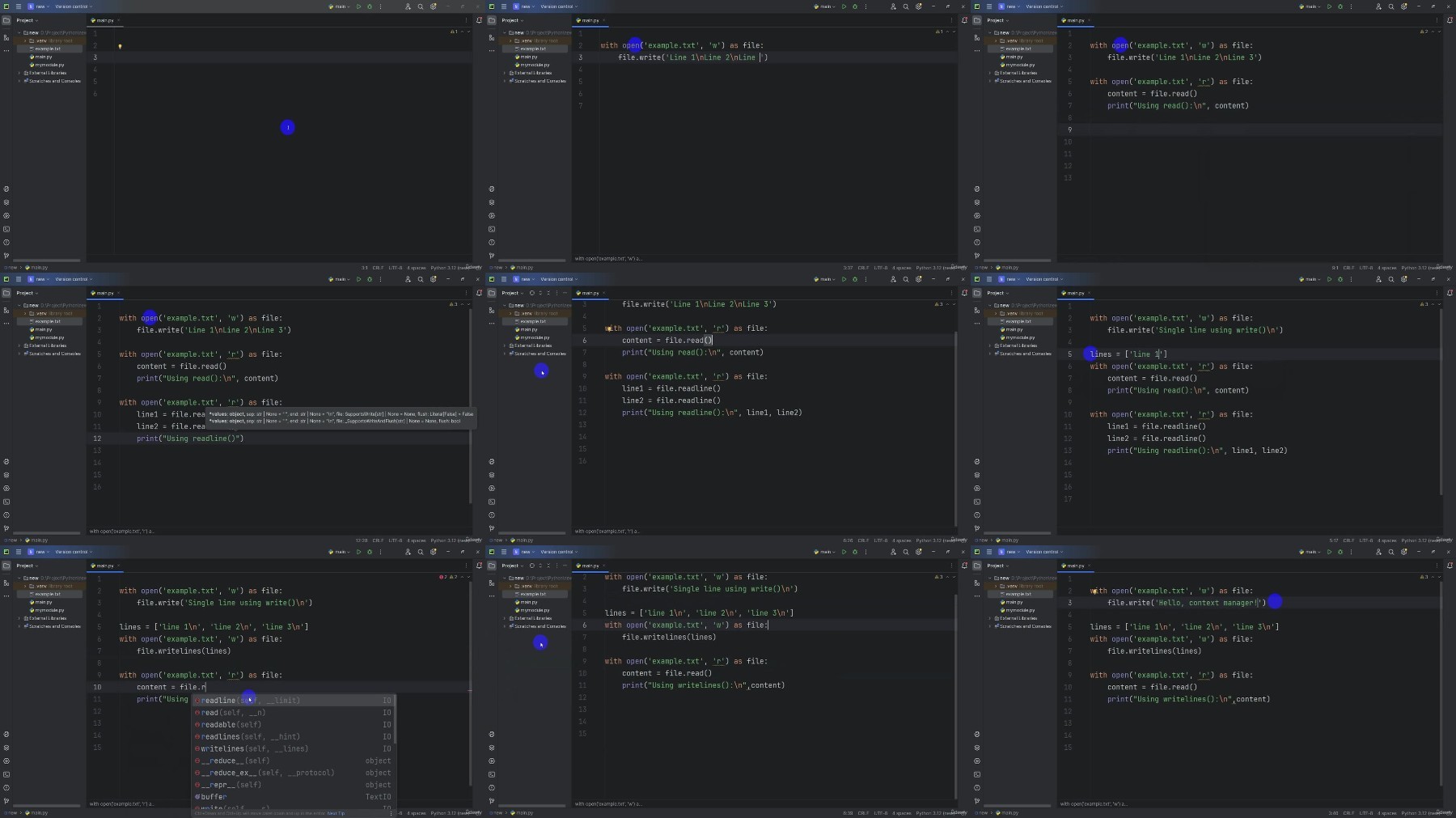Click the Debug bug icon in the empty-editor frame
The image size is (1456, 818).
370,6
